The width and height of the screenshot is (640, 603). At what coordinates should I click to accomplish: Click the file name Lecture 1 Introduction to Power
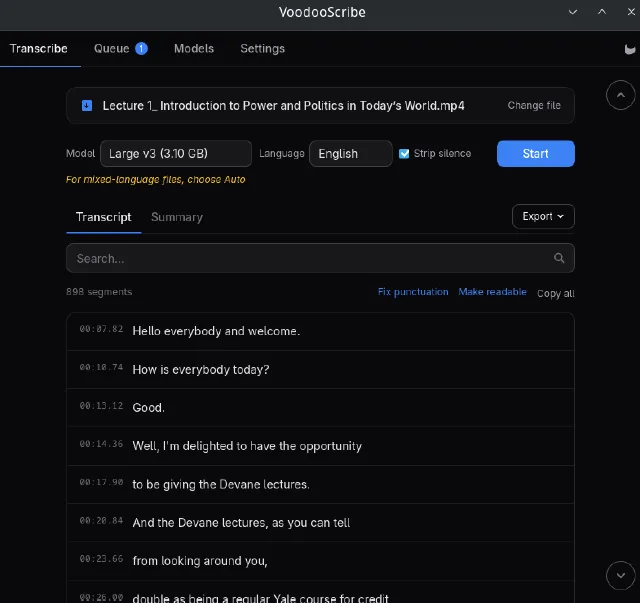(283, 106)
